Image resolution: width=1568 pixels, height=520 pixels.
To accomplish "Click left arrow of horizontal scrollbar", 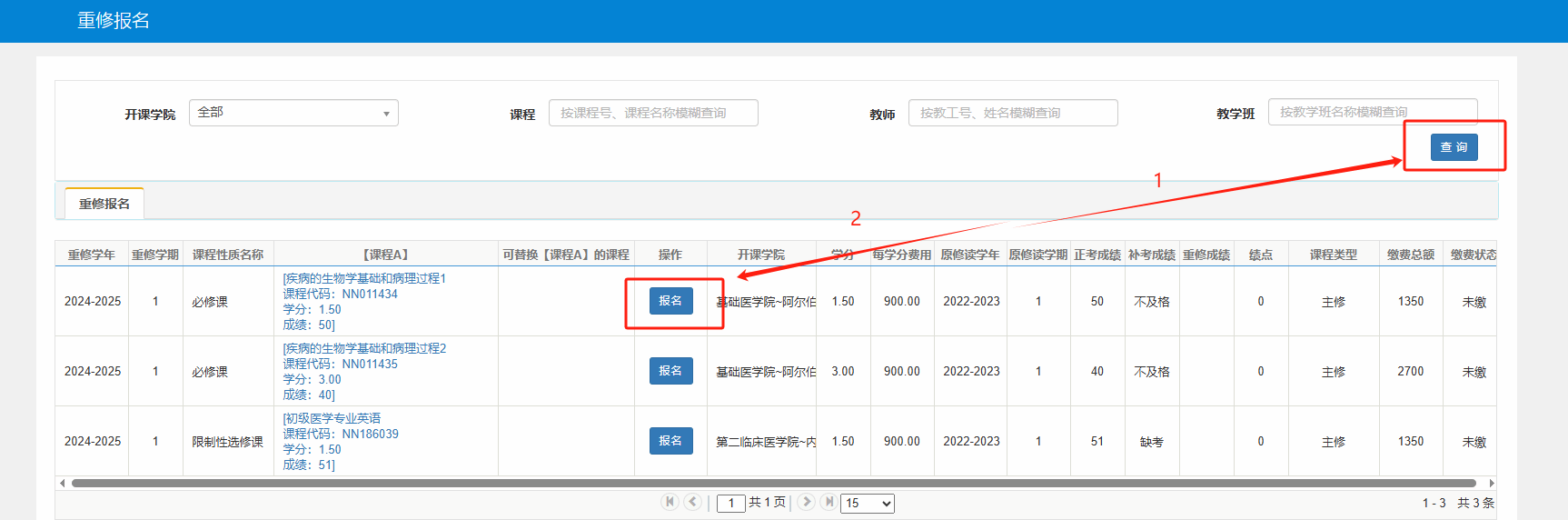I will click(62, 483).
